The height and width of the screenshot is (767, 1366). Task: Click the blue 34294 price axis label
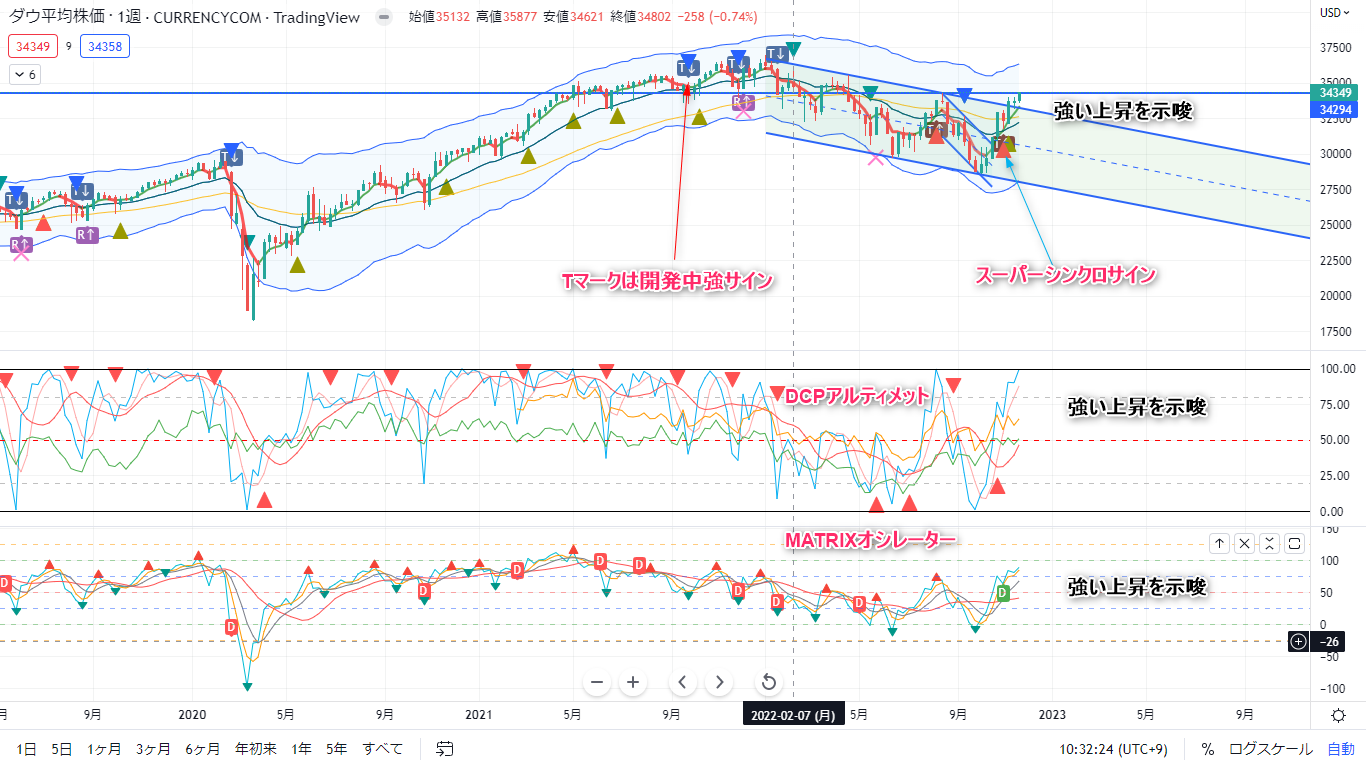coord(1336,109)
